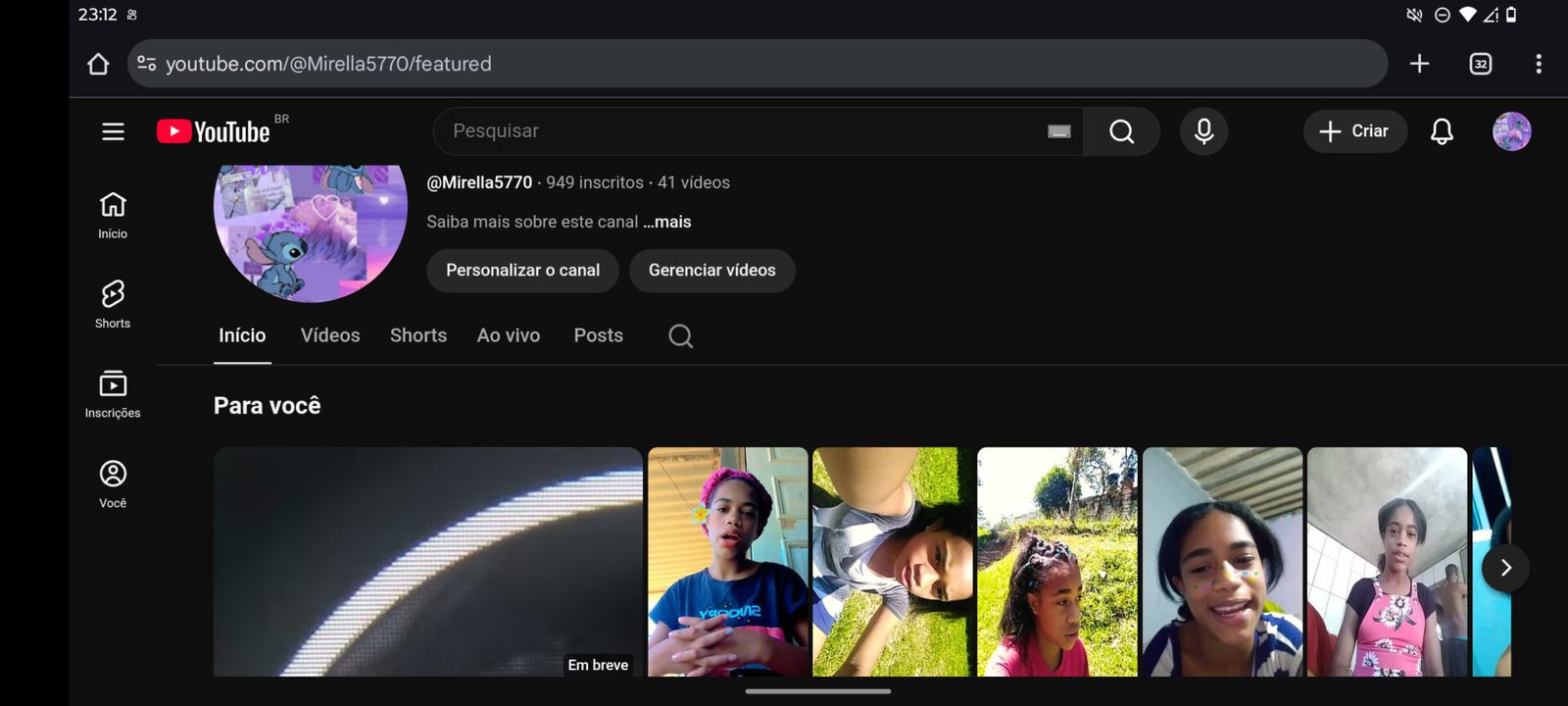
Task: Open Shorts in the sidebar
Action: tap(113, 304)
